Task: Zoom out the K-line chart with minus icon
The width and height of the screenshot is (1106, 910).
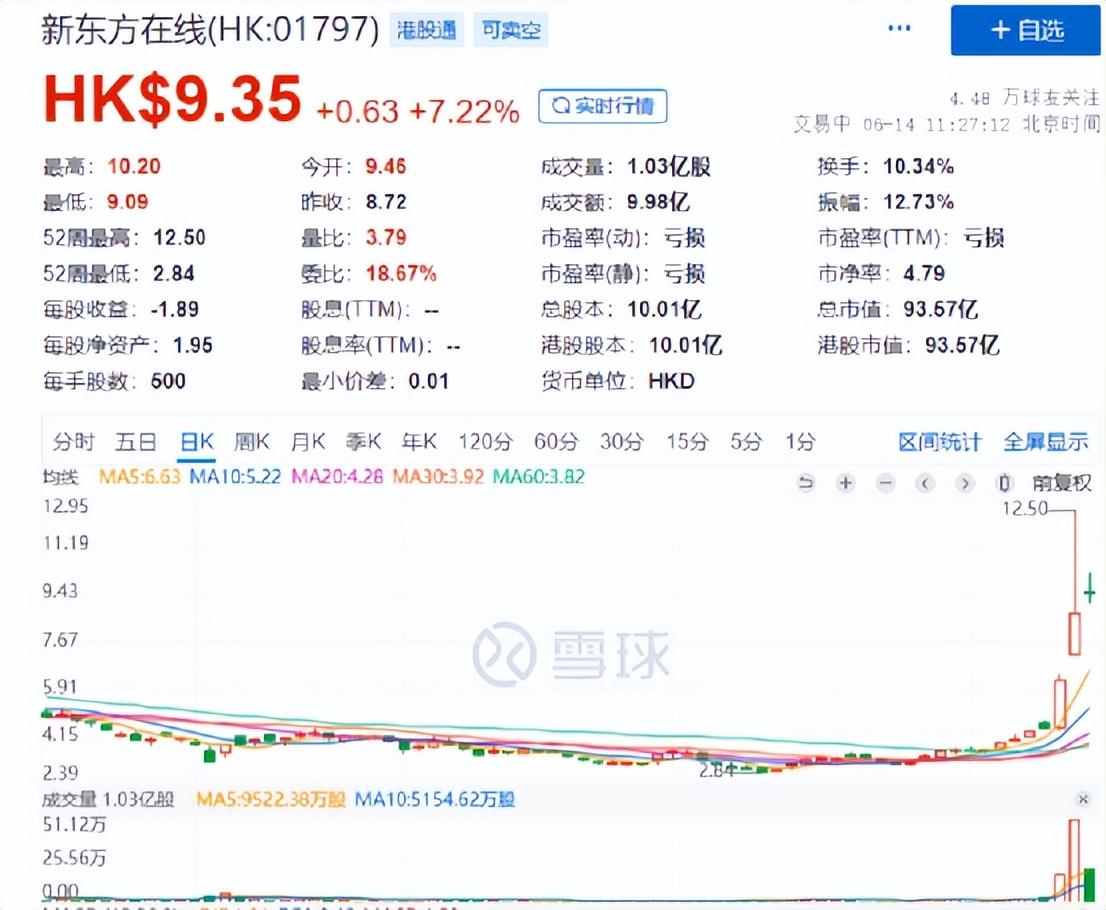Action: click(x=886, y=483)
